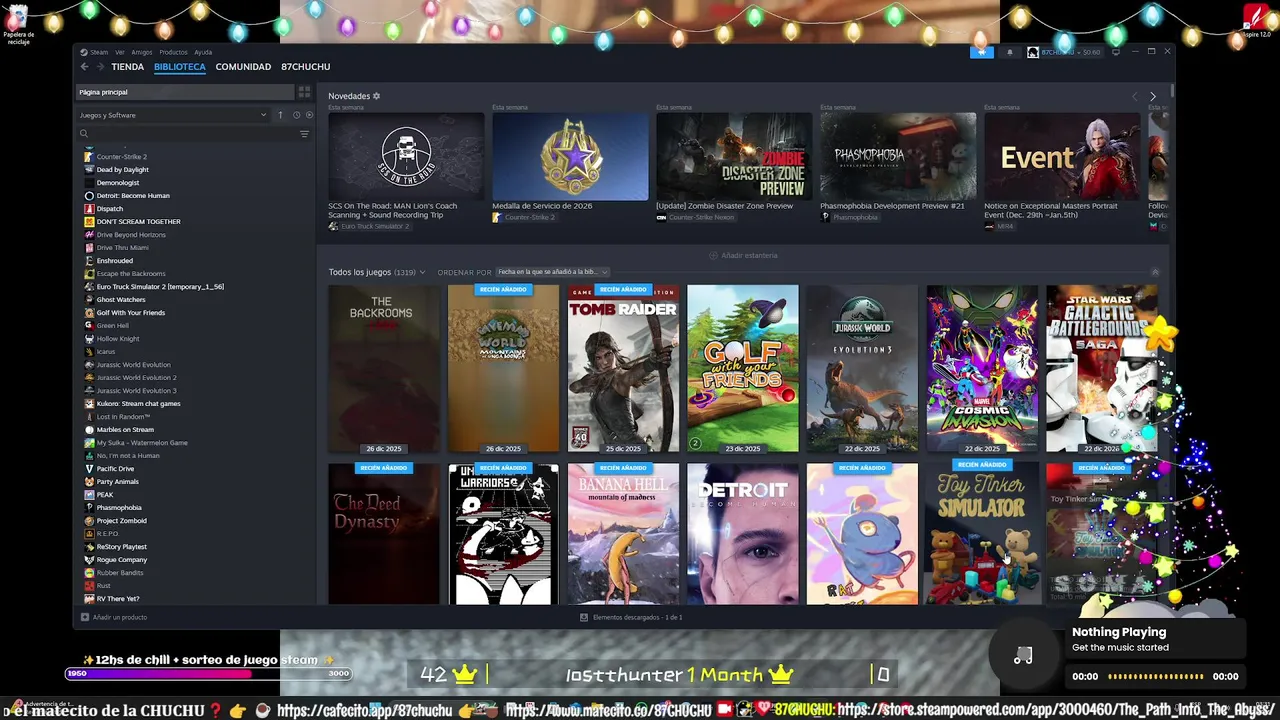Open the Steam menu
The image size is (1280, 720).
[96, 52]
